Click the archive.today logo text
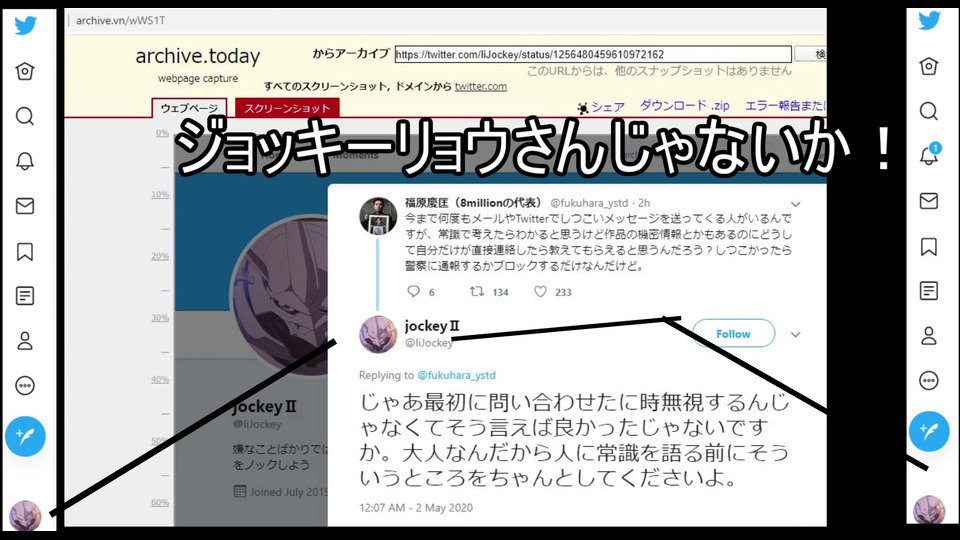Image resolution: width=960 pixels, height=540 pixels. (x=198, y=56)
